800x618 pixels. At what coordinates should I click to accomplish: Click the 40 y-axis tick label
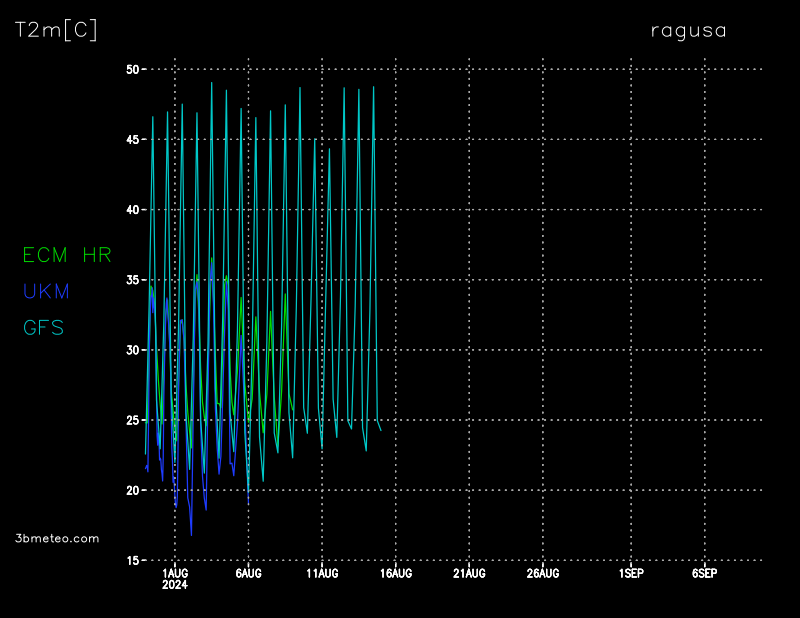[133, 210]
